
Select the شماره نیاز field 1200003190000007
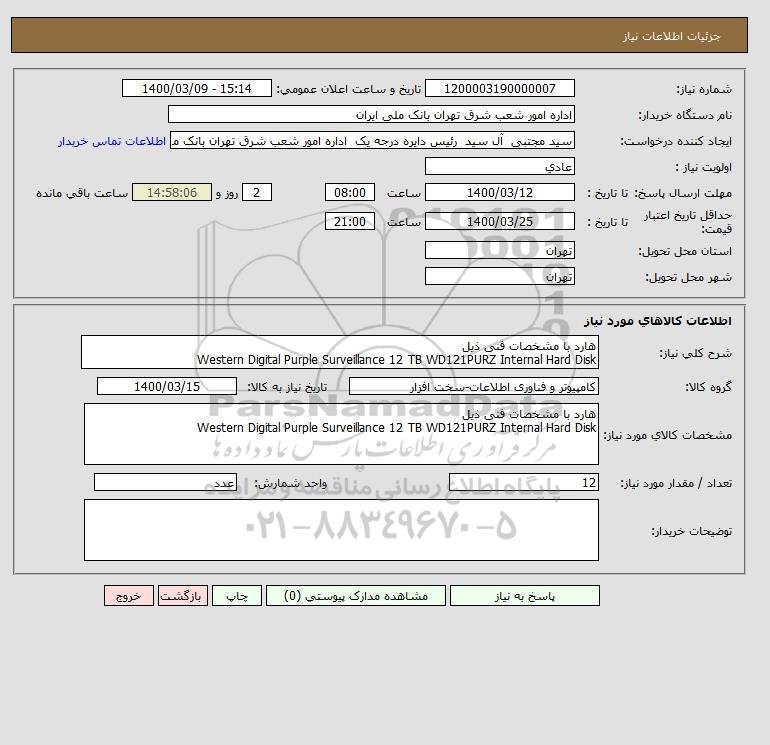[x=499, y=88]
